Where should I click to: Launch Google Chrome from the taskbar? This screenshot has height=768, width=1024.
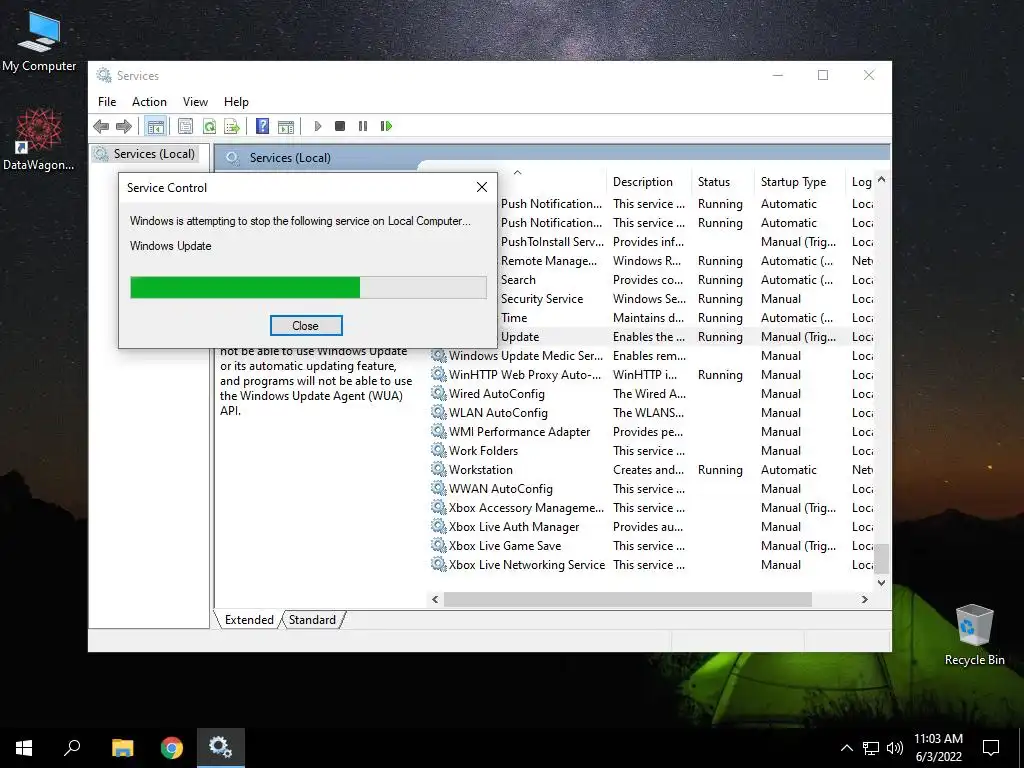point(172,748)
